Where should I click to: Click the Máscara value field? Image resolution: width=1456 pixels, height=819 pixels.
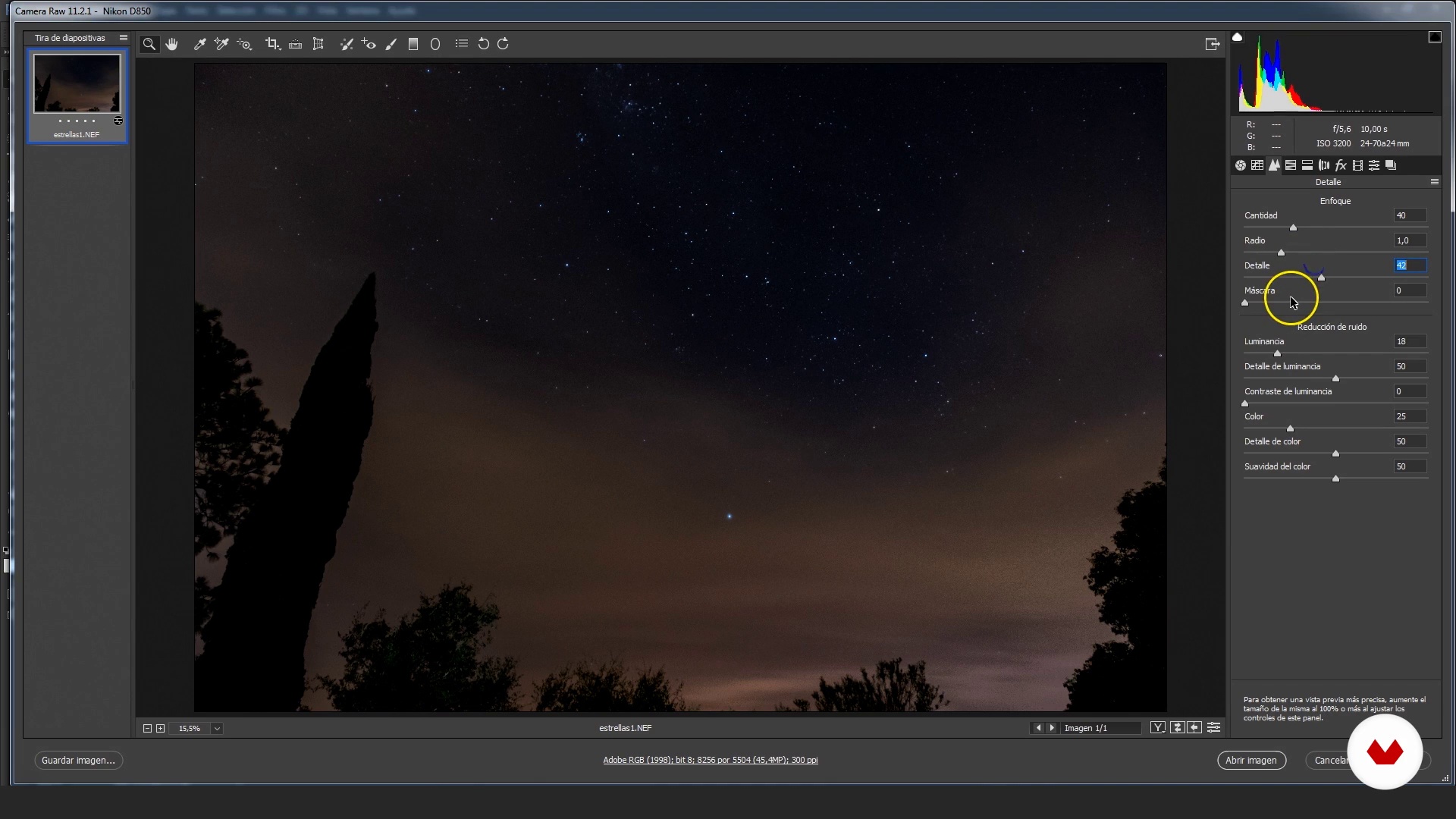pyautogui.click(x=1410, y=290)
